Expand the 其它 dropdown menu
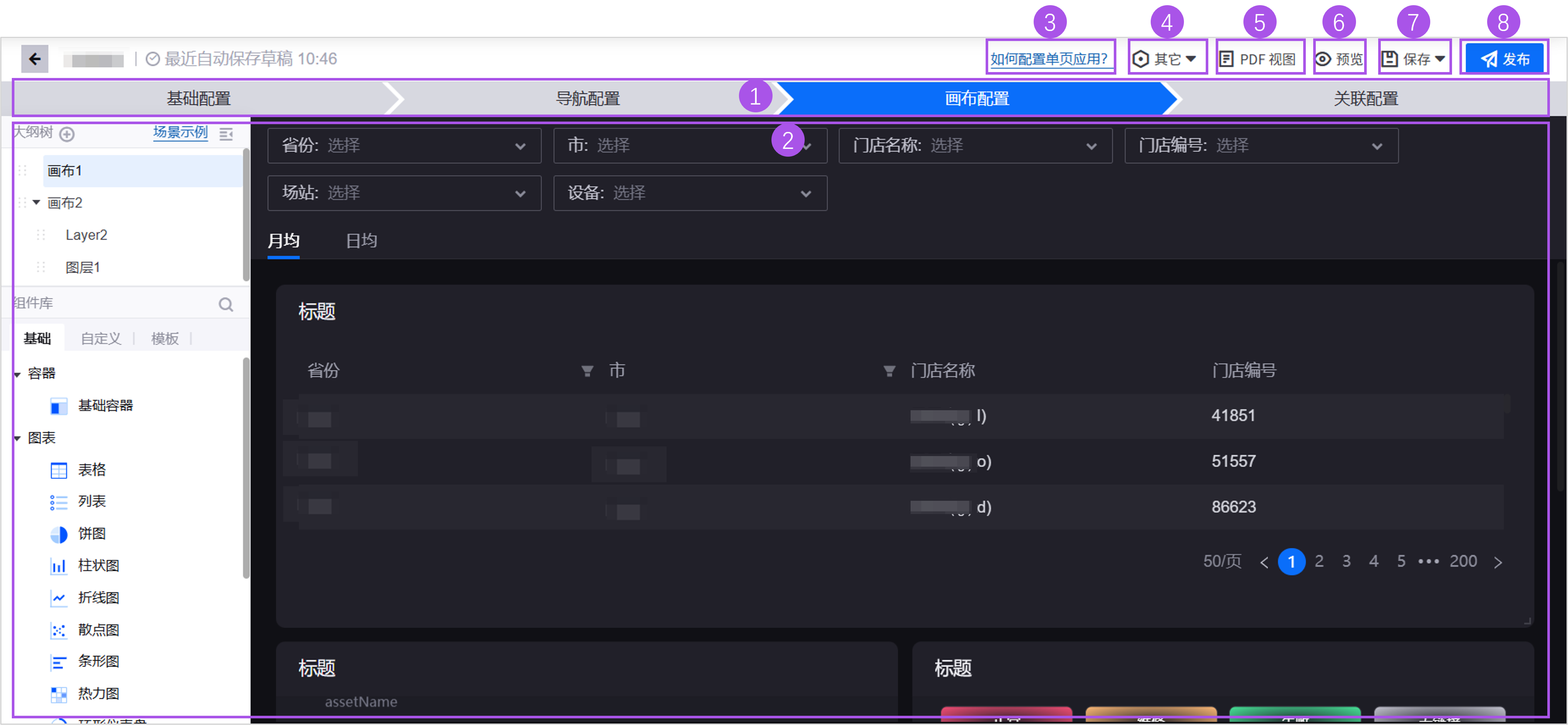 tap(1166, 59)
